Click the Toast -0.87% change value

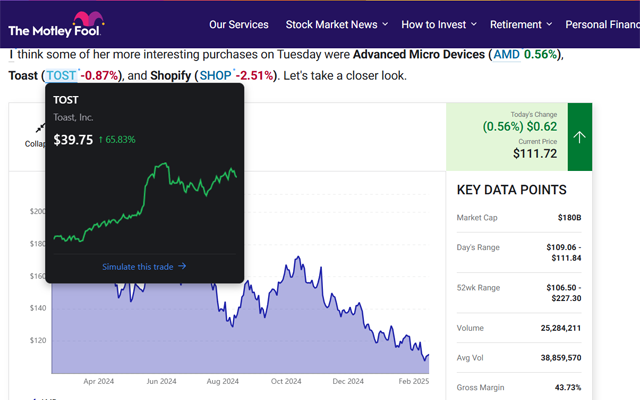point(99,76)
